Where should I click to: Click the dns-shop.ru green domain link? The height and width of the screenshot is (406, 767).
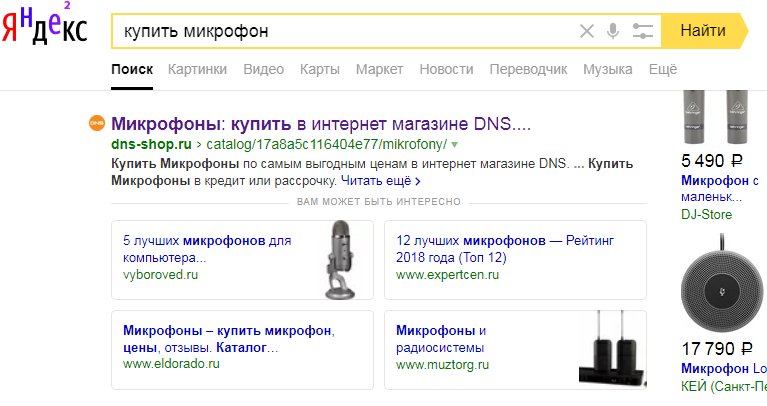[x=151, y=144]
